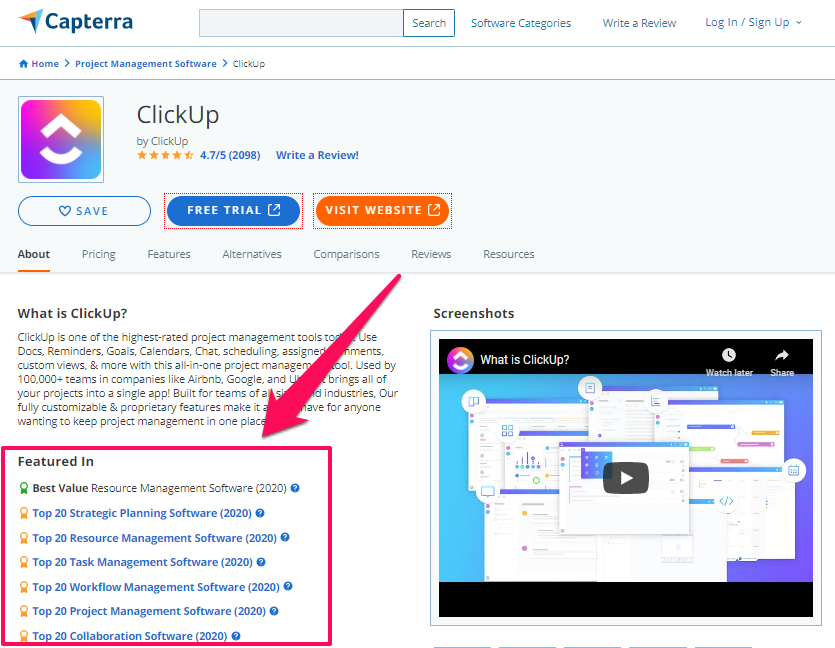Expand the Log In / Sign Up dropdown
The height and width of the screenshot is (648, 835).
coord(753,23)
